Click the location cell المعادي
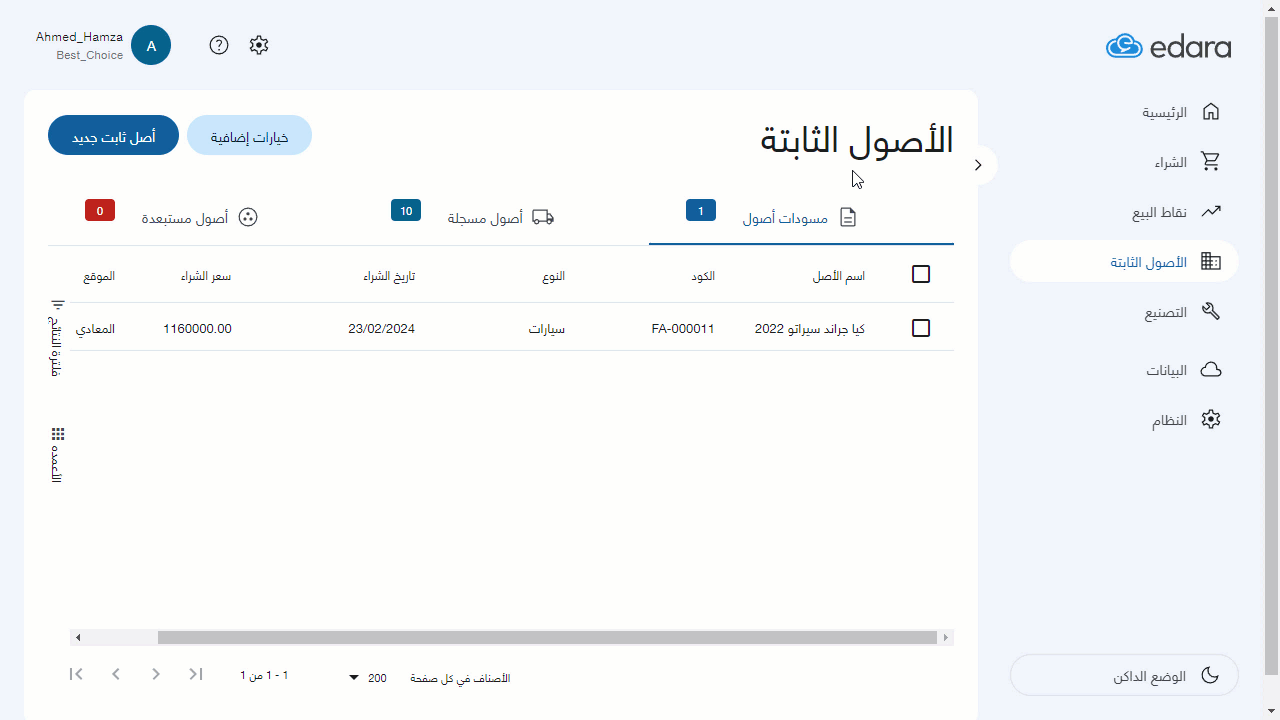Screen dimensions: 1280x720 [96, 328]
